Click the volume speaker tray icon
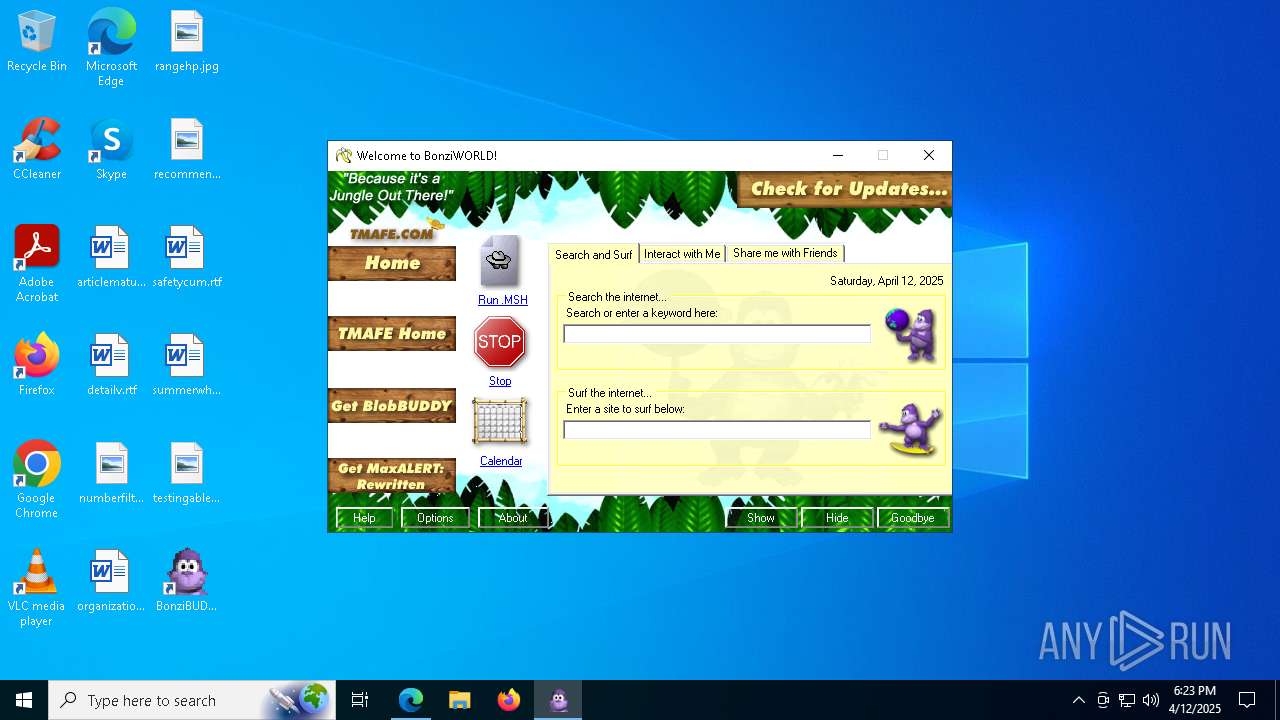Viewport: 1280px width, 720px height. (1150, 700)
